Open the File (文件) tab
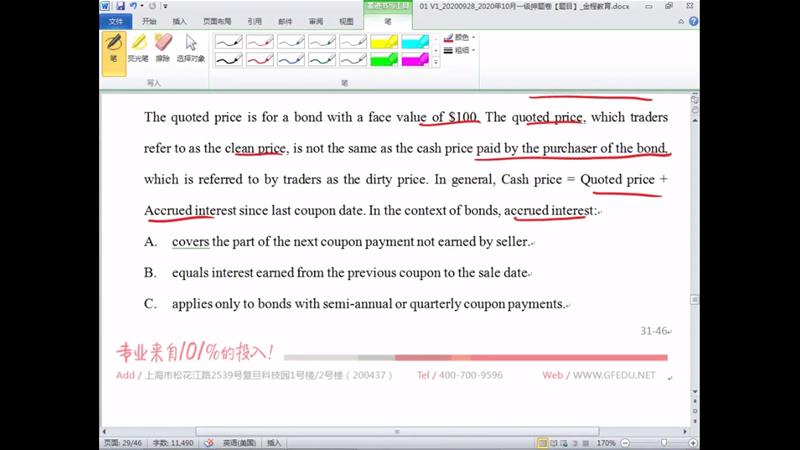 (x=116, y=20)
